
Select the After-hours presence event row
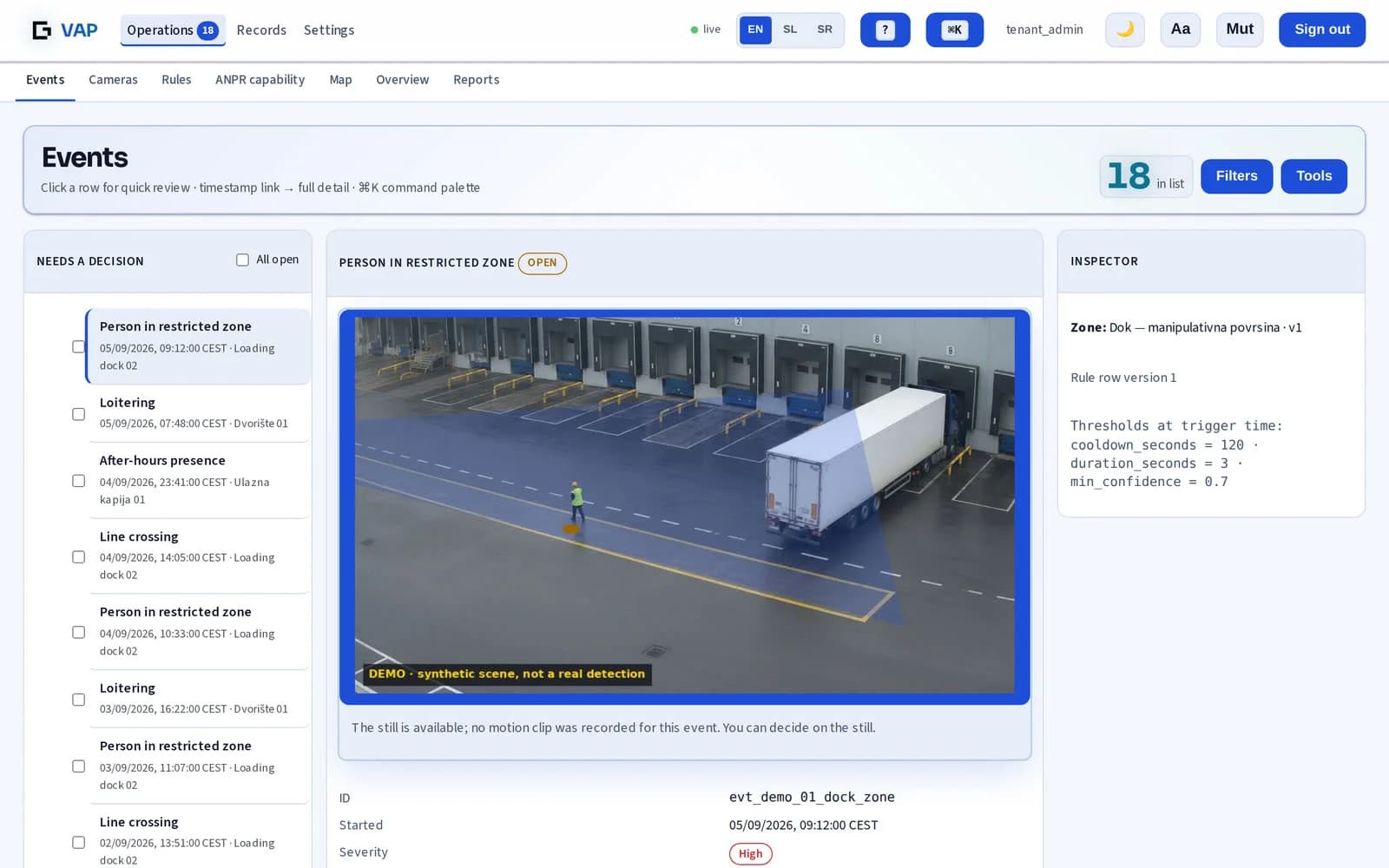pyautogui.click(x=199, y=480)
